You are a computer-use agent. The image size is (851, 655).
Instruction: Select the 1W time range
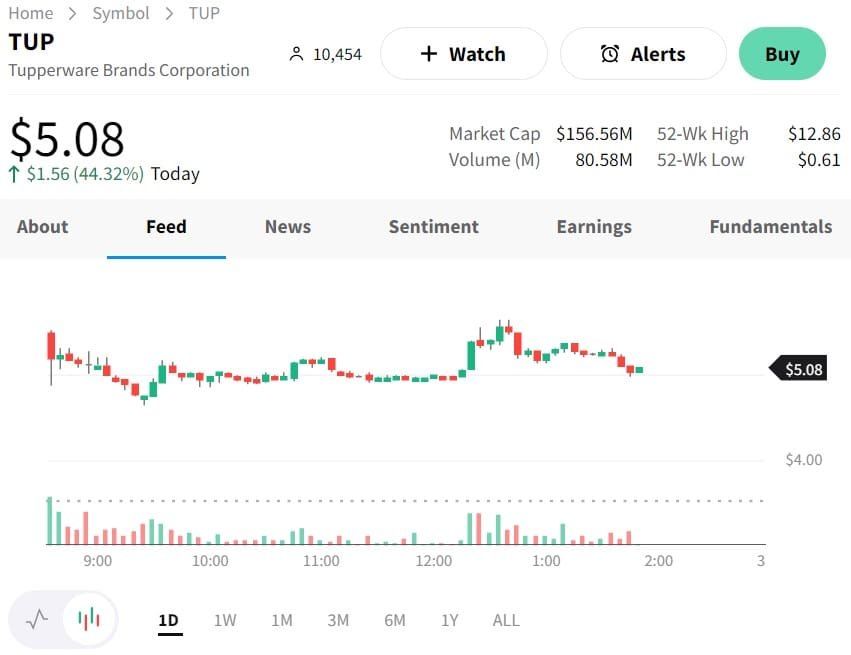pos(225,620)
